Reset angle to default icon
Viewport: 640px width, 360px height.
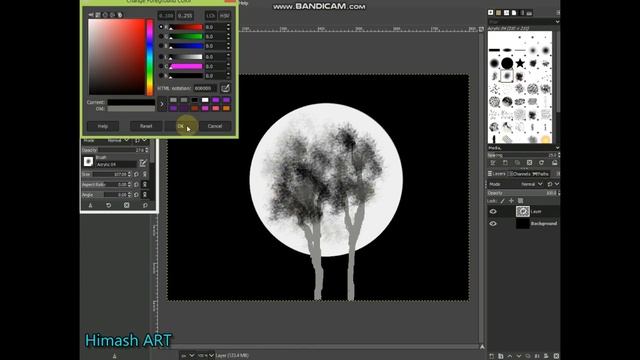click(137, 195)
